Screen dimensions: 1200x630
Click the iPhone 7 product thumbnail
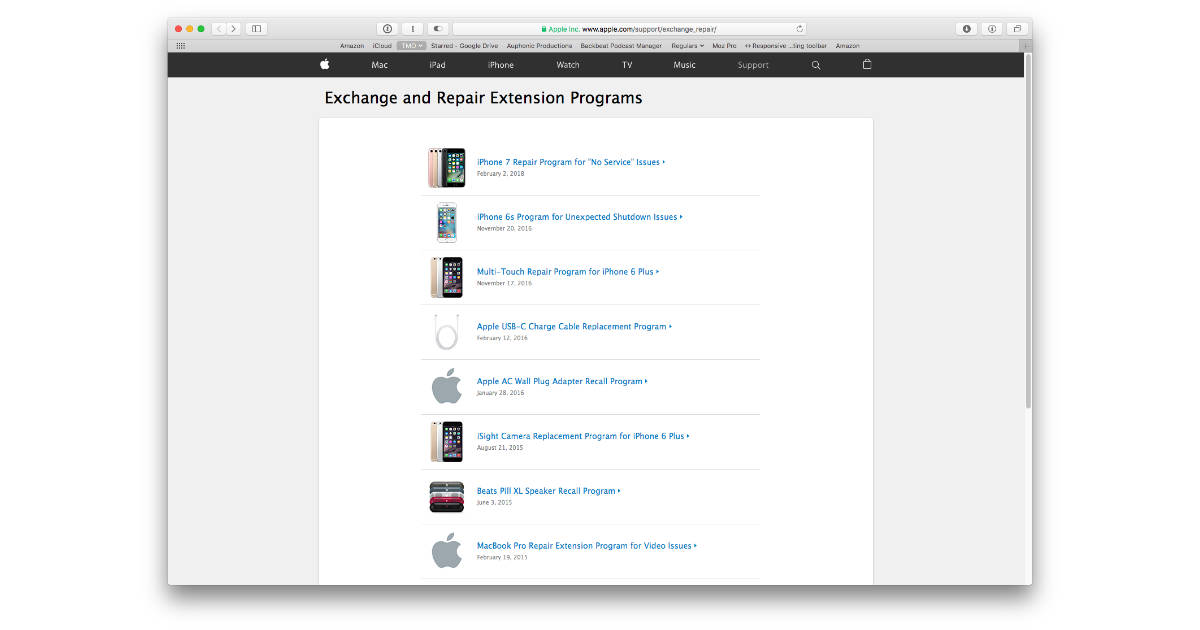pyautogui.click(x=447, y=167)
